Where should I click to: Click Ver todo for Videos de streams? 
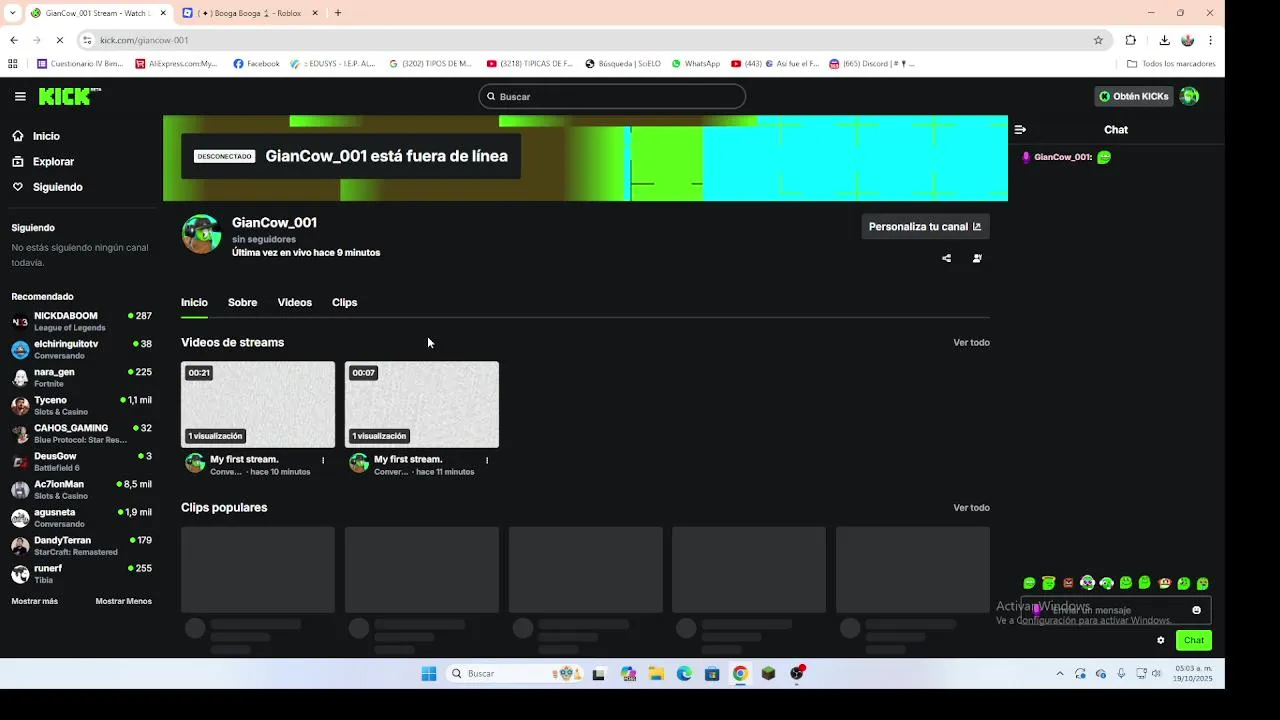pos(971,343)
